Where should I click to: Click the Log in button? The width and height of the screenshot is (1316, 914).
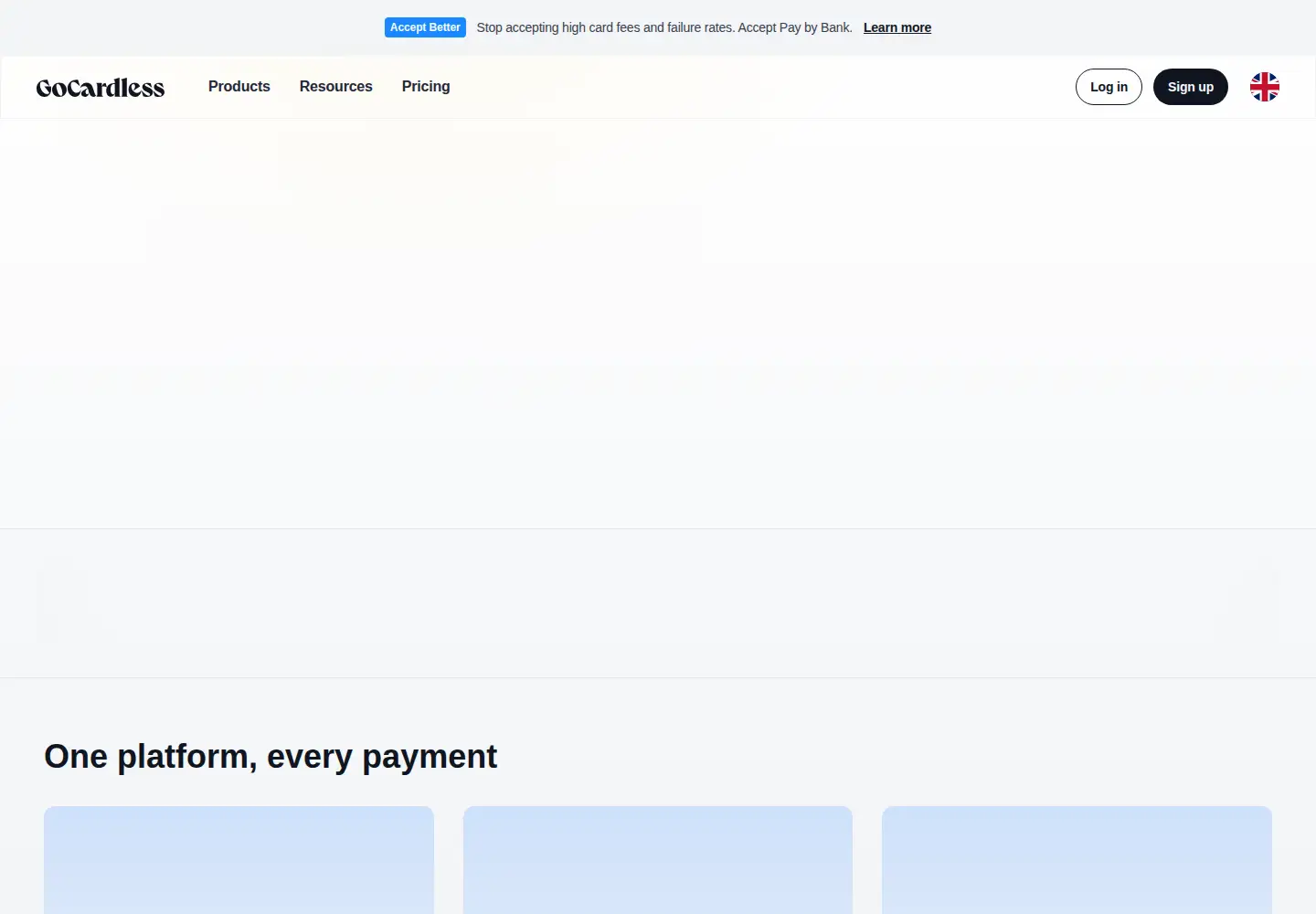(x=1109, y=87)
